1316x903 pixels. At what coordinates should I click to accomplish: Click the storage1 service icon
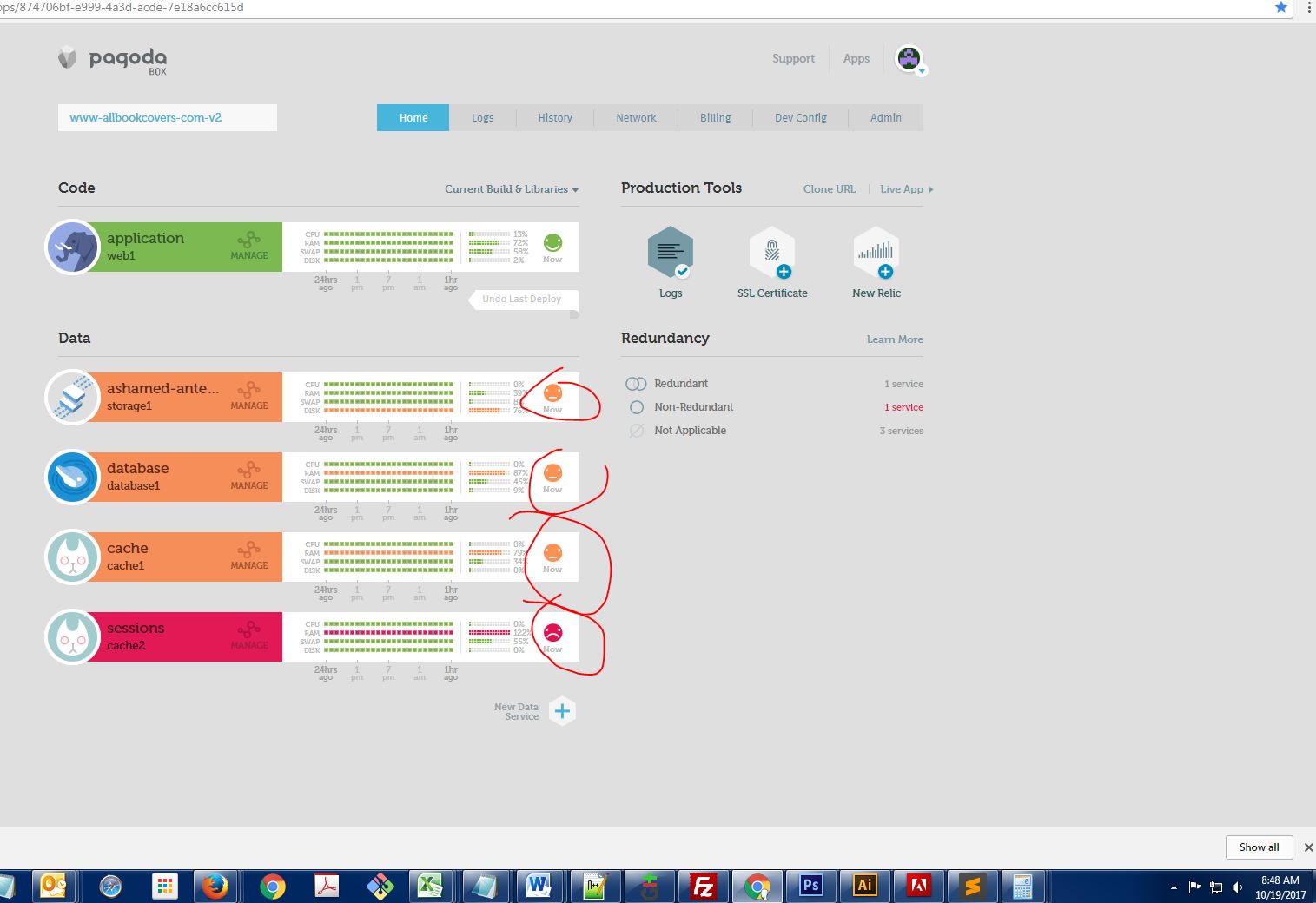(x=73, y=398)
